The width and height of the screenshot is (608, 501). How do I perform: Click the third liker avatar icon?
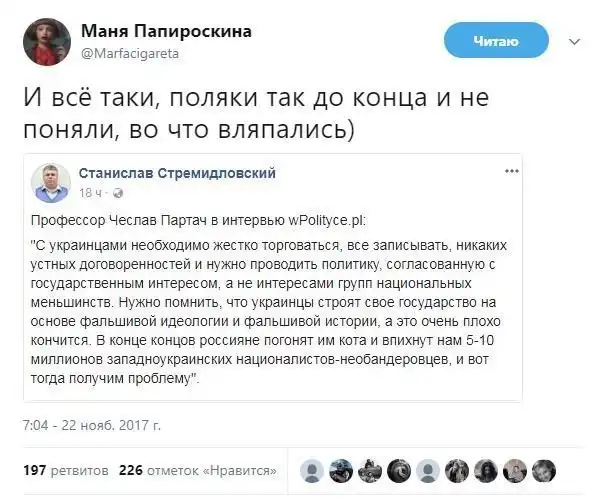(x=370, y=470)
